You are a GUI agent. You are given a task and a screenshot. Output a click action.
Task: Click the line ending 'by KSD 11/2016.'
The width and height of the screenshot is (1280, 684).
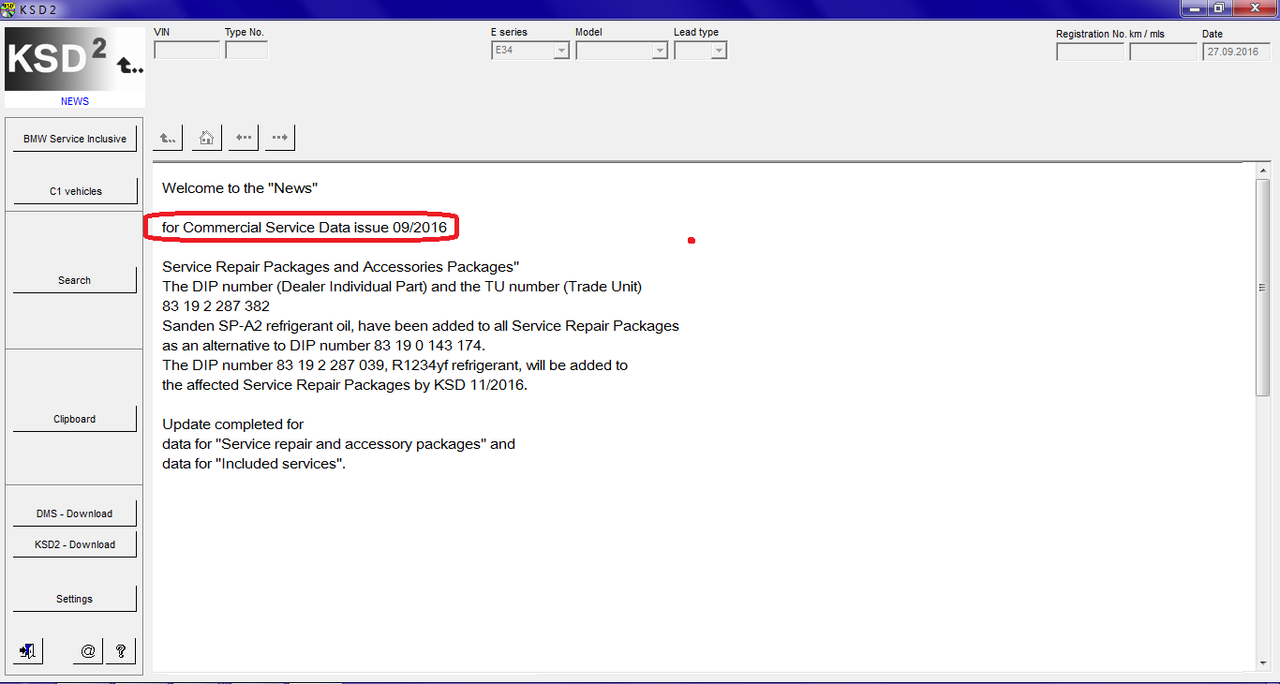[345, 385]
